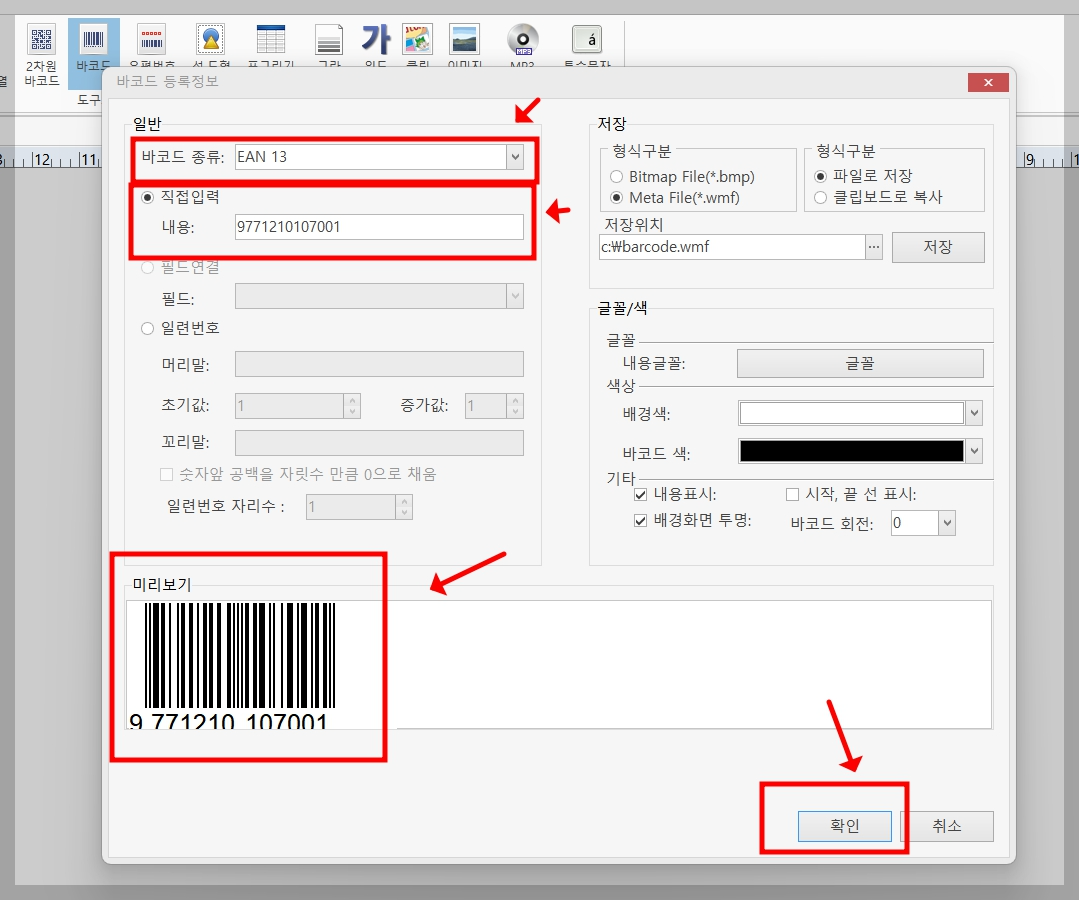The width and height of the screenshot is (1079, 900).
Task: Insert picture with 이미지 tool icon
Action: 464,39
